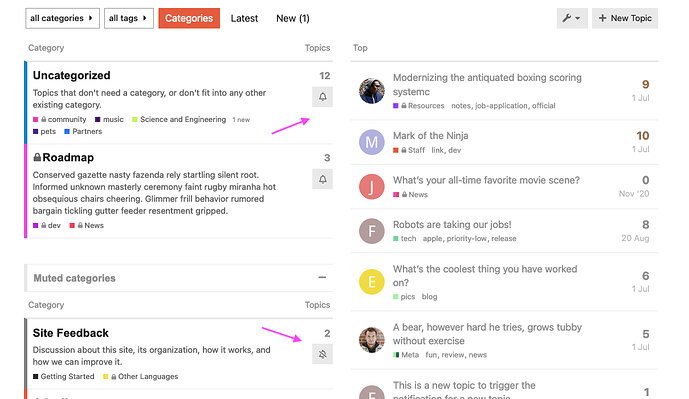Click the bear topic author avatar
This screenshot has width=689, height=399.
coord(372,340)
